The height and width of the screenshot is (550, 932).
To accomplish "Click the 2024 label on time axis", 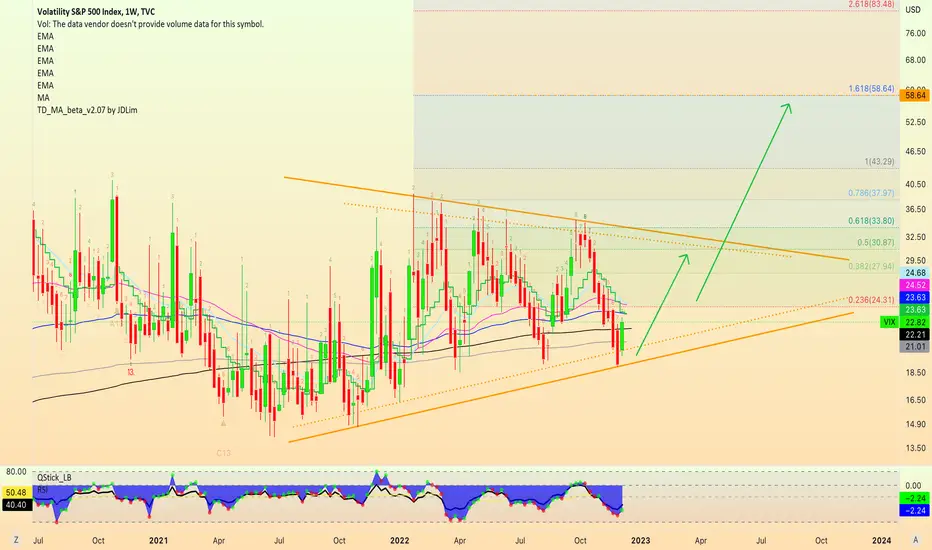I will (881, 540).
